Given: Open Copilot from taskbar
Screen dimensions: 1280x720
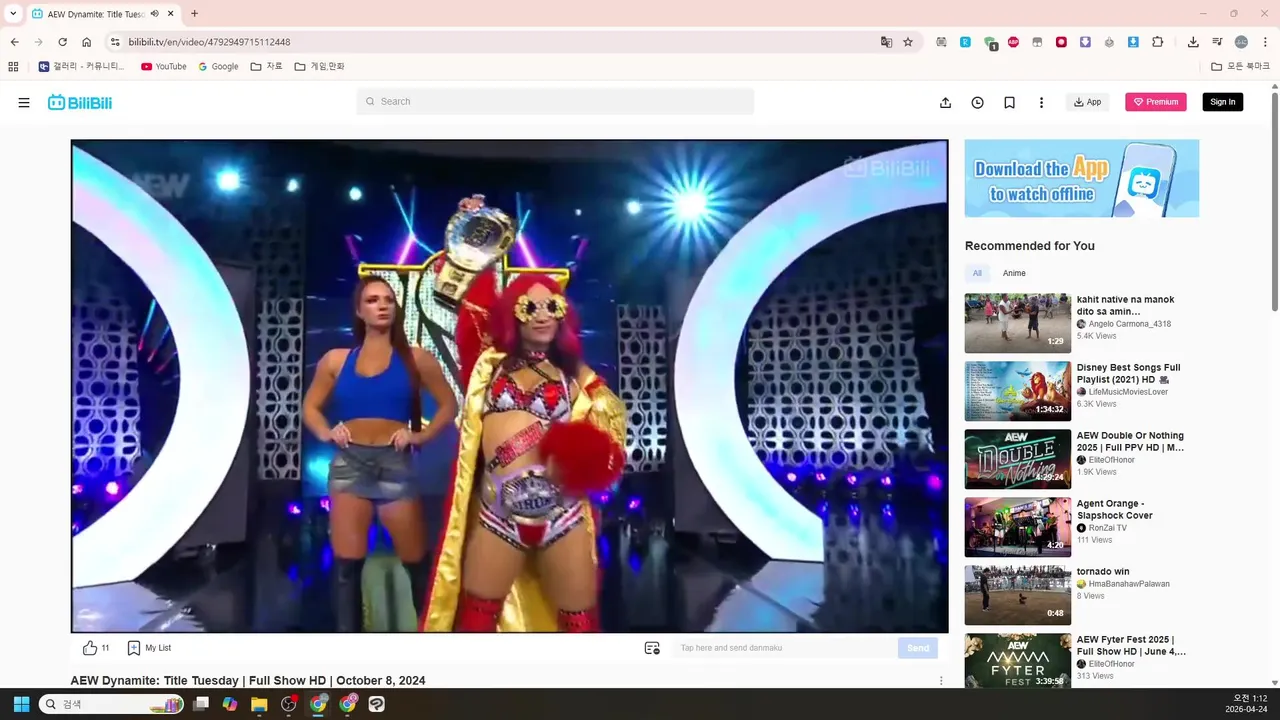Looking at the screenshot, I should tap(230, 704).
